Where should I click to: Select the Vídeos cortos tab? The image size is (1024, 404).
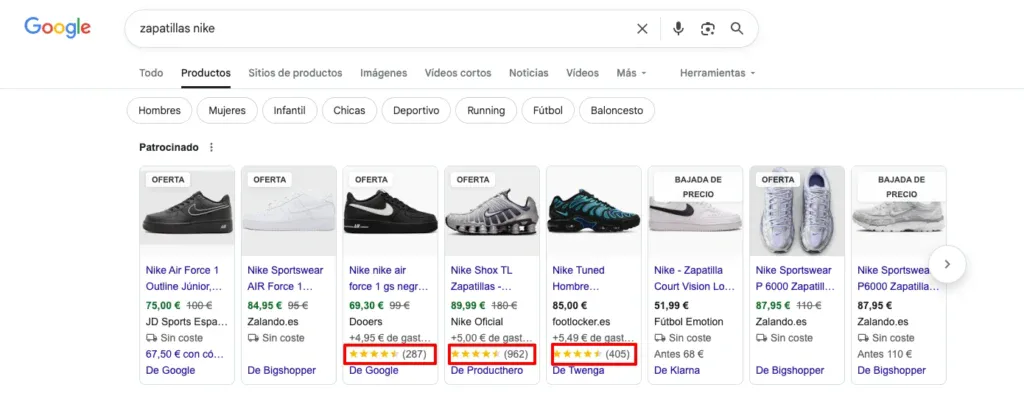click(457, 73)
